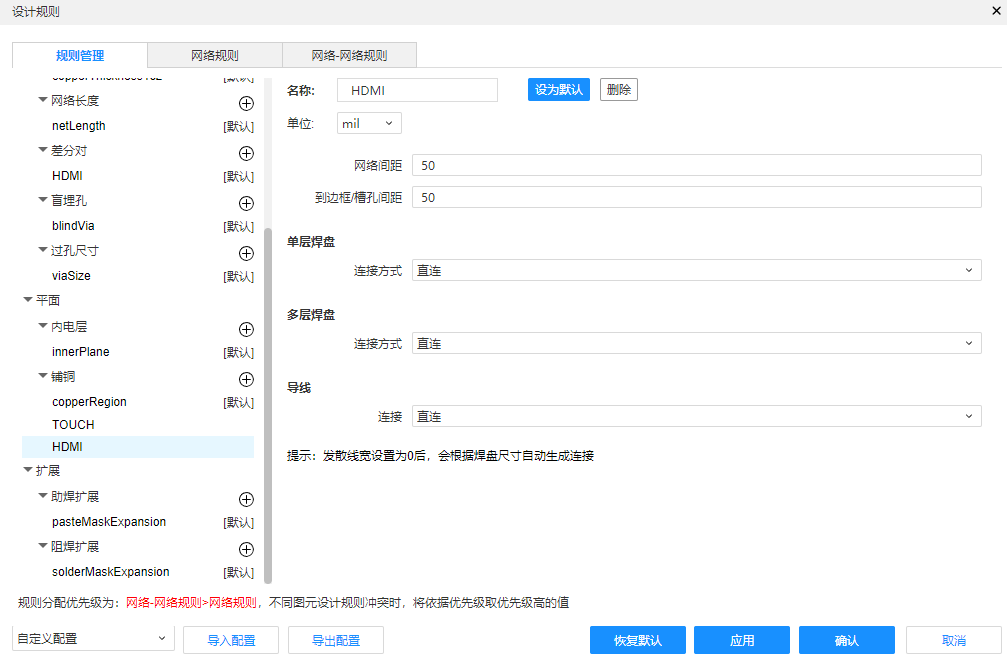Viewport: 1007px width, 669px height.
Task: Select the innerPlane rule
Action: pos(81,352)
